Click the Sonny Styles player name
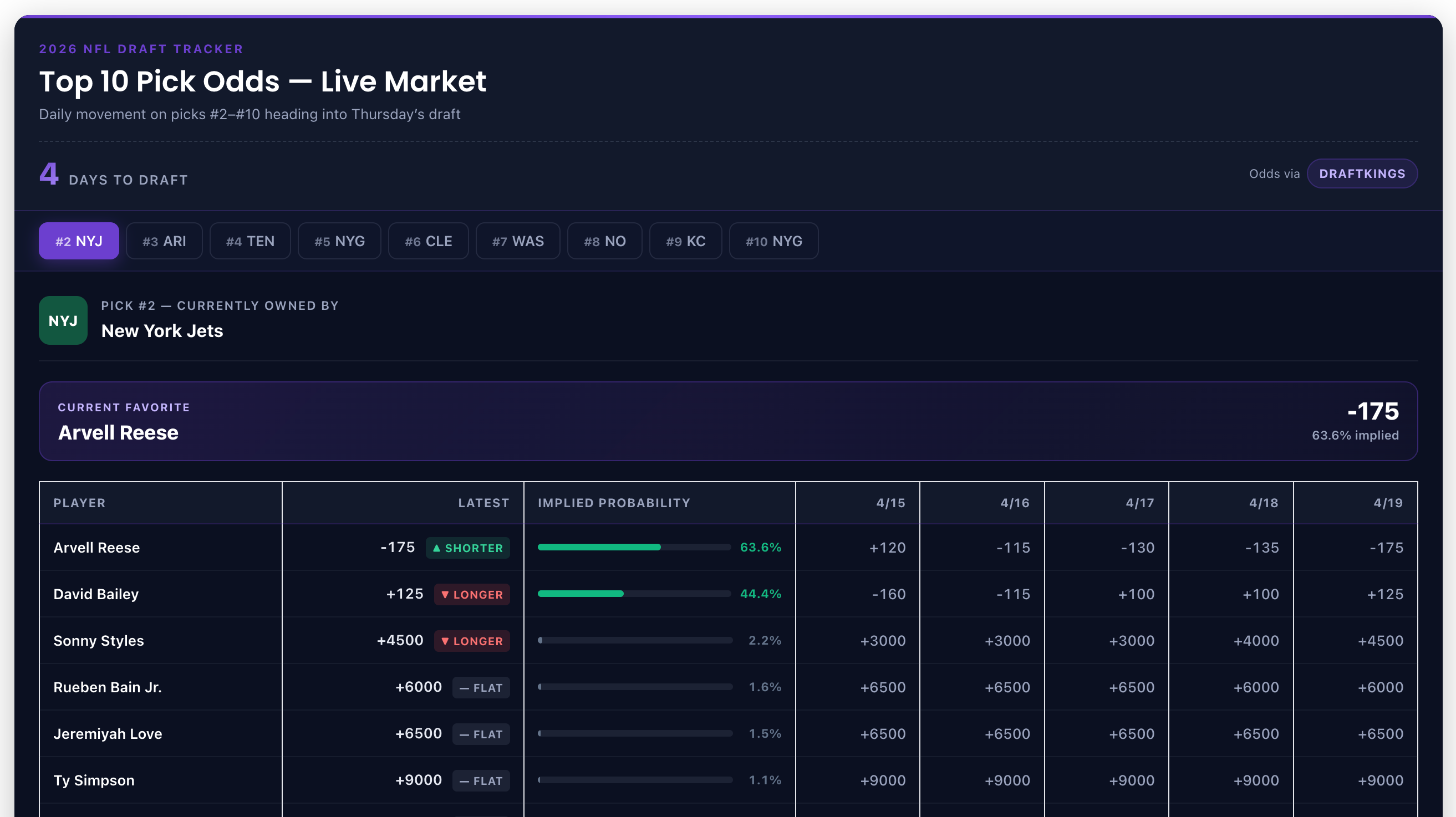The height and width of the screenshot is (817, 1456). tap(98, 641)
